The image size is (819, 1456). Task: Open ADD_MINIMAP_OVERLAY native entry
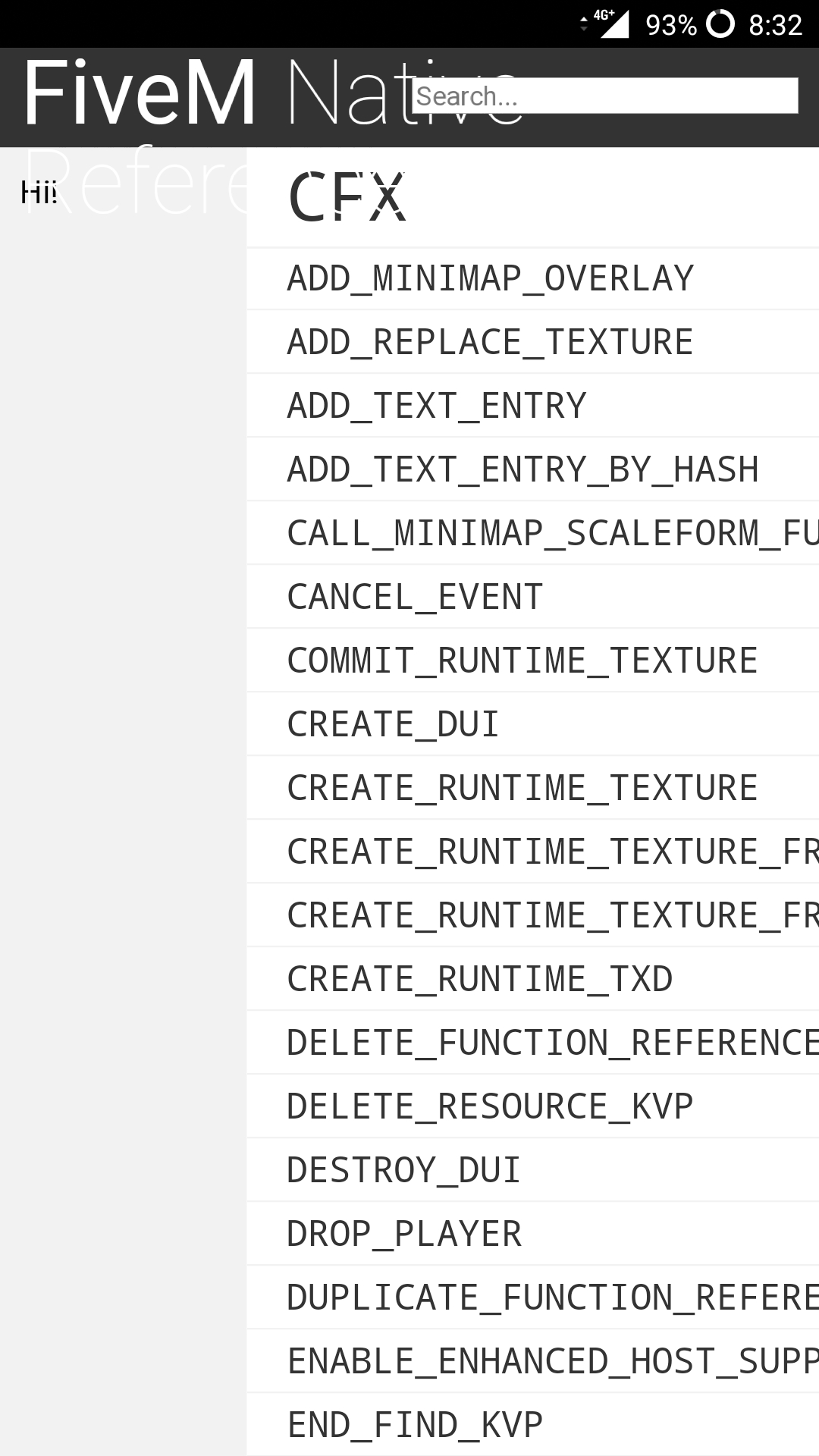490,278
